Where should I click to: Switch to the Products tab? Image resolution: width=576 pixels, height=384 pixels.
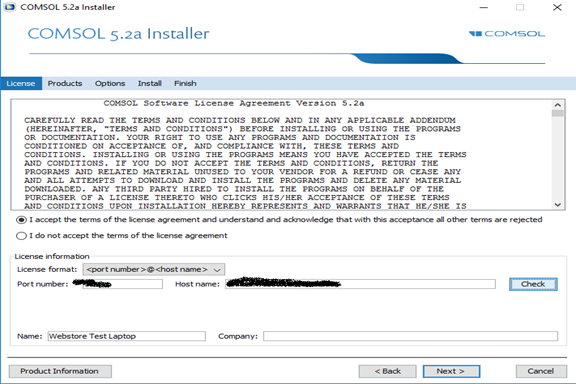click(x=65, y=83)
